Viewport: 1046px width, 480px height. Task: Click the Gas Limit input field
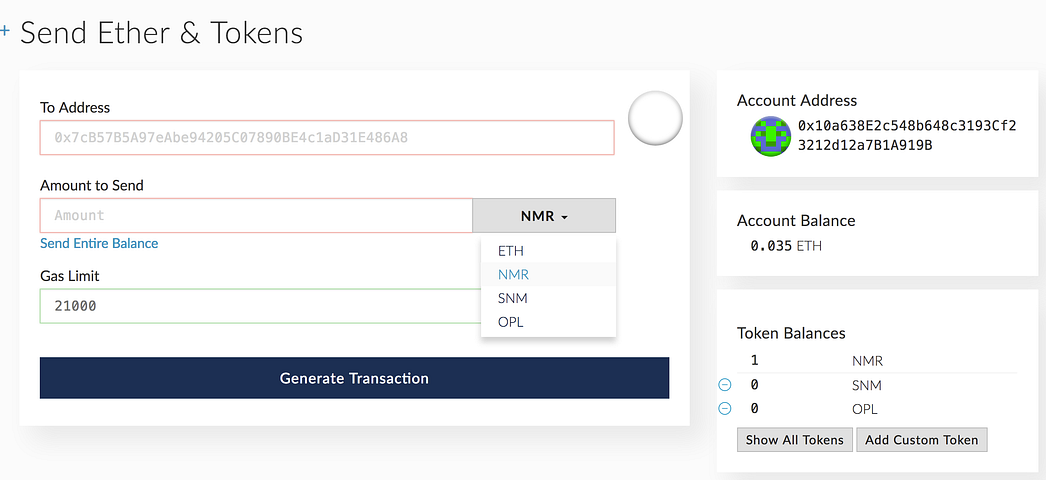pyautogui.click(x=260, y=306)
